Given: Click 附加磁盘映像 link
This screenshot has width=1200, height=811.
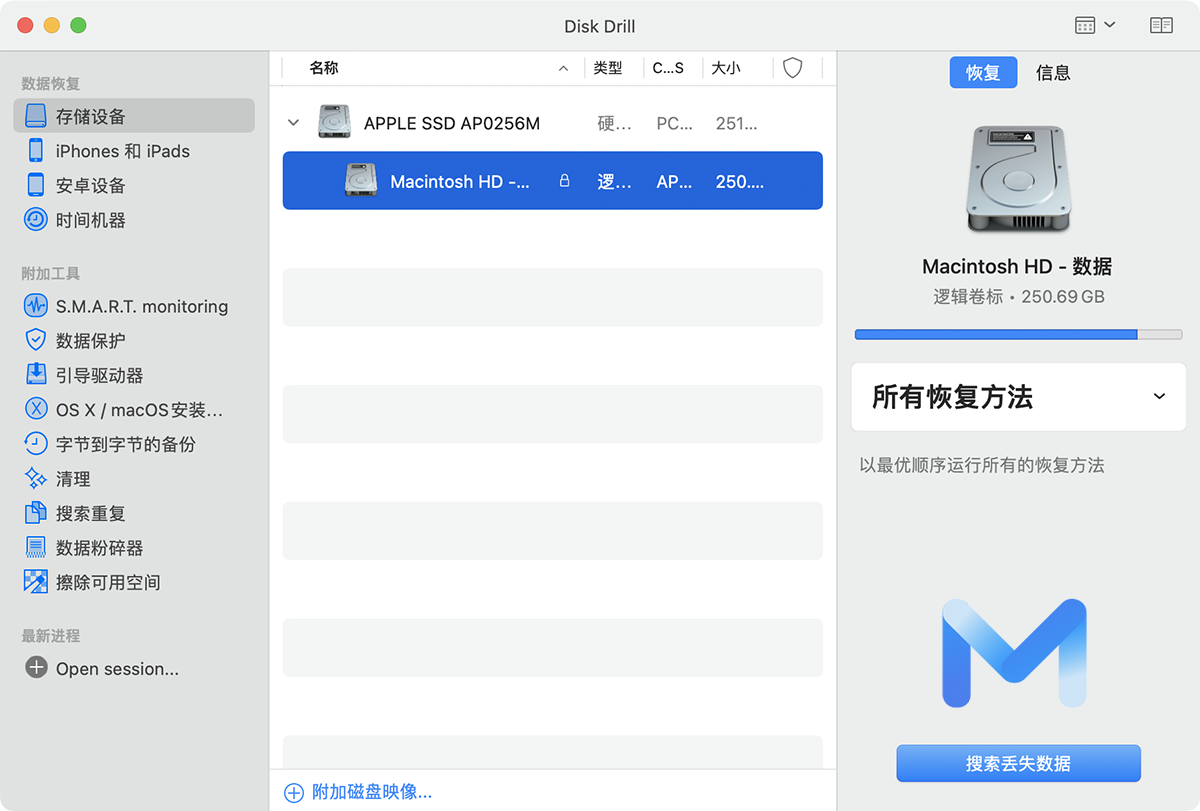Looking at the screenshot, I should click(x=371, y=792).
